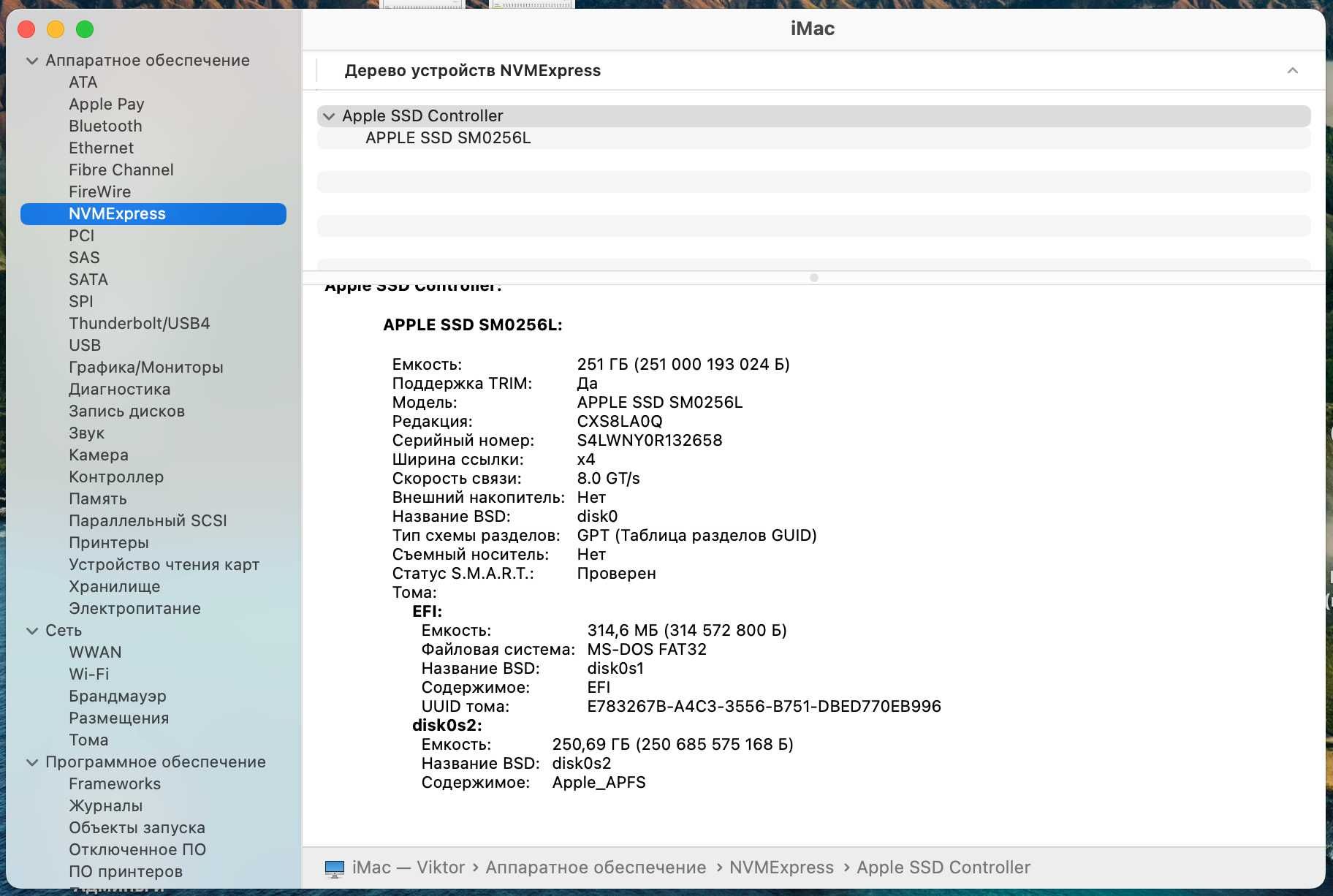
Task: Click iMac — Viktor in path bar
Action: pyautogui.click(x=409, y=867)
